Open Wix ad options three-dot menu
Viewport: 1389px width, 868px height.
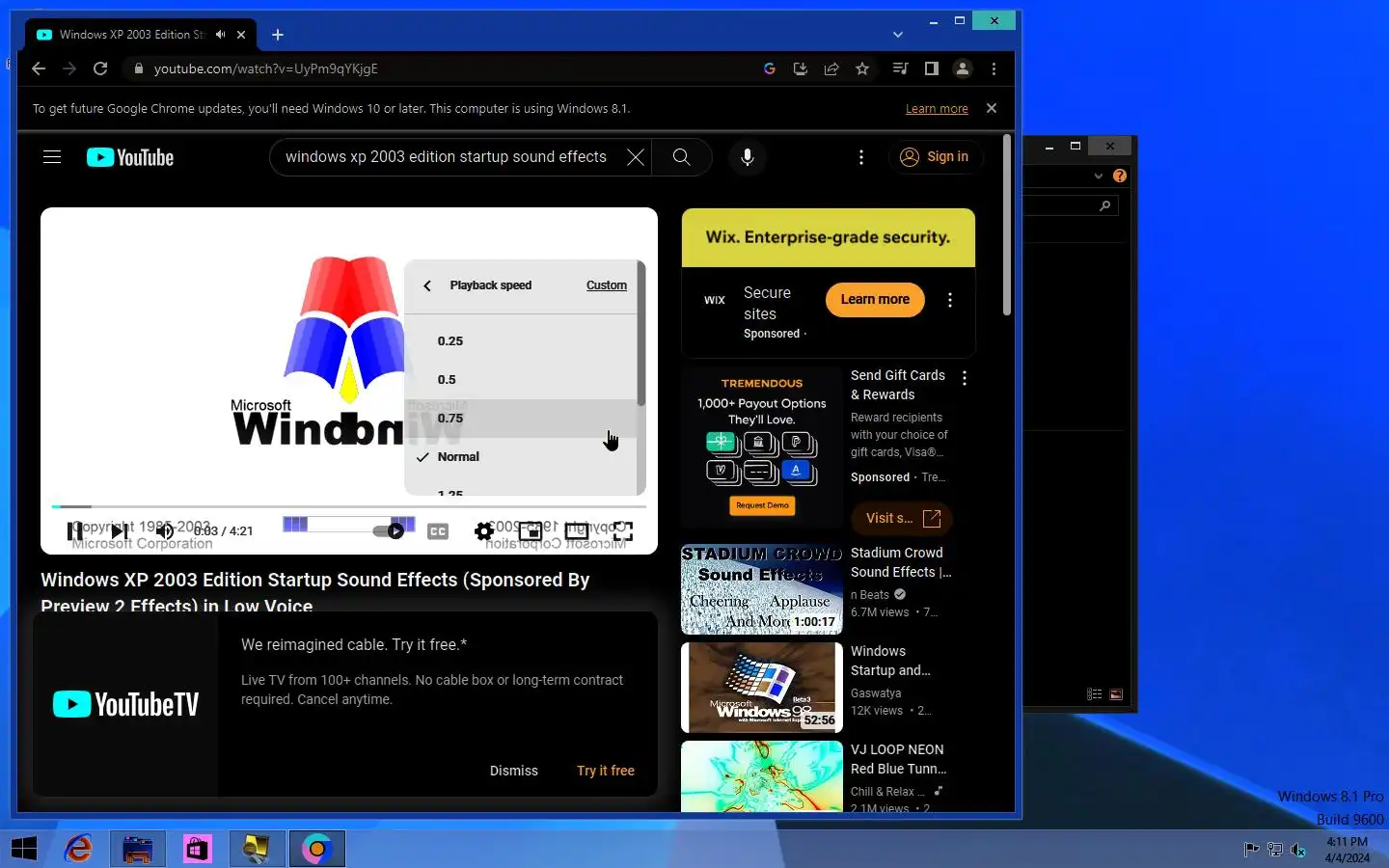pyautogui.click(x=950, y=300)
